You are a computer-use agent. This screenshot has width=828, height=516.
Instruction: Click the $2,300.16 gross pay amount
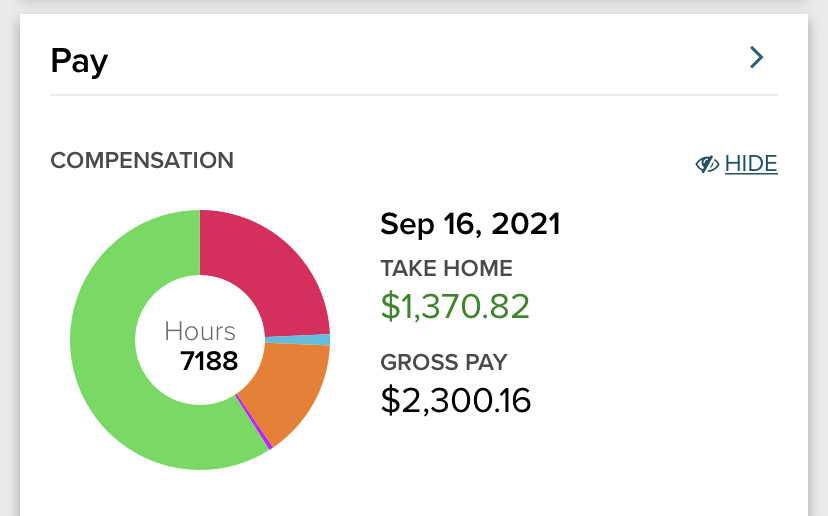tap(456, 400)
